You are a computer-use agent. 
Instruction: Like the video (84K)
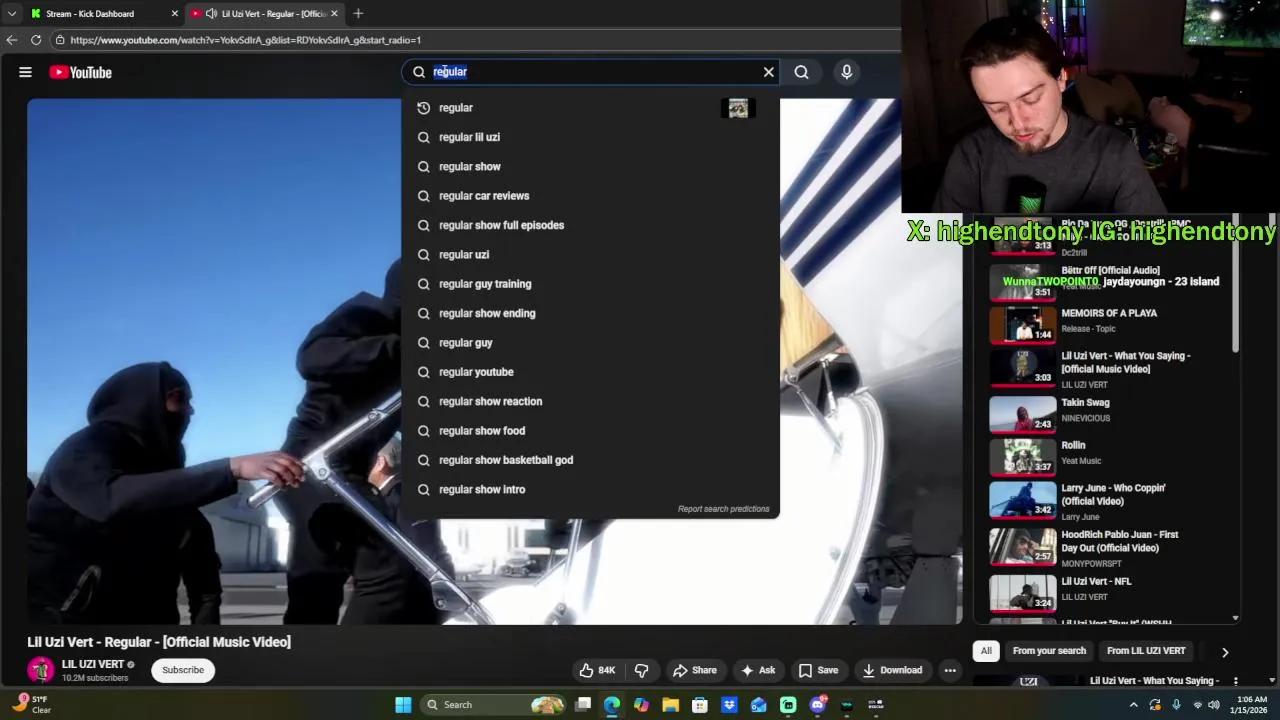[598, 670]
